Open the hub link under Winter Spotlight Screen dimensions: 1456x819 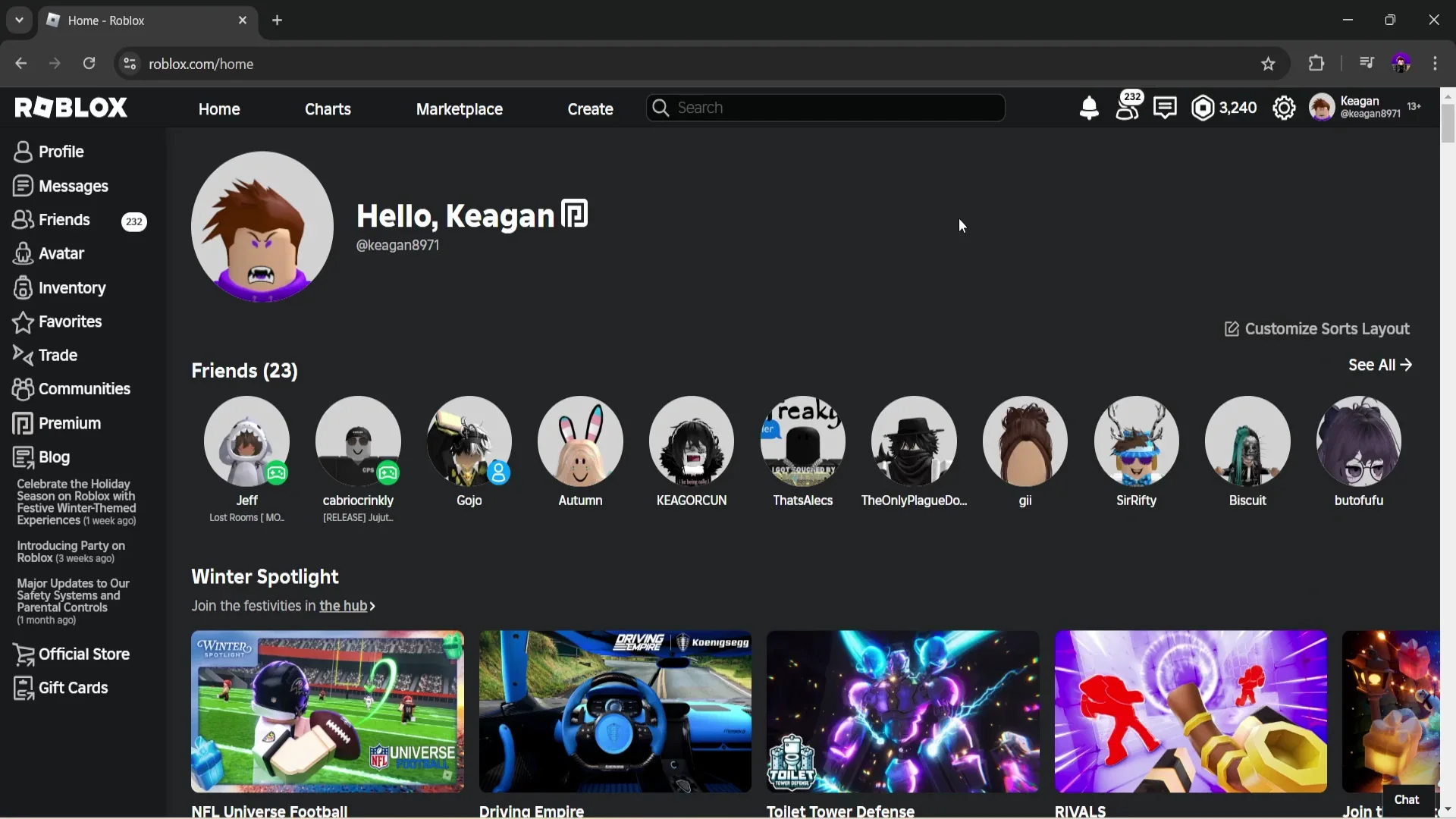point(345,606)
